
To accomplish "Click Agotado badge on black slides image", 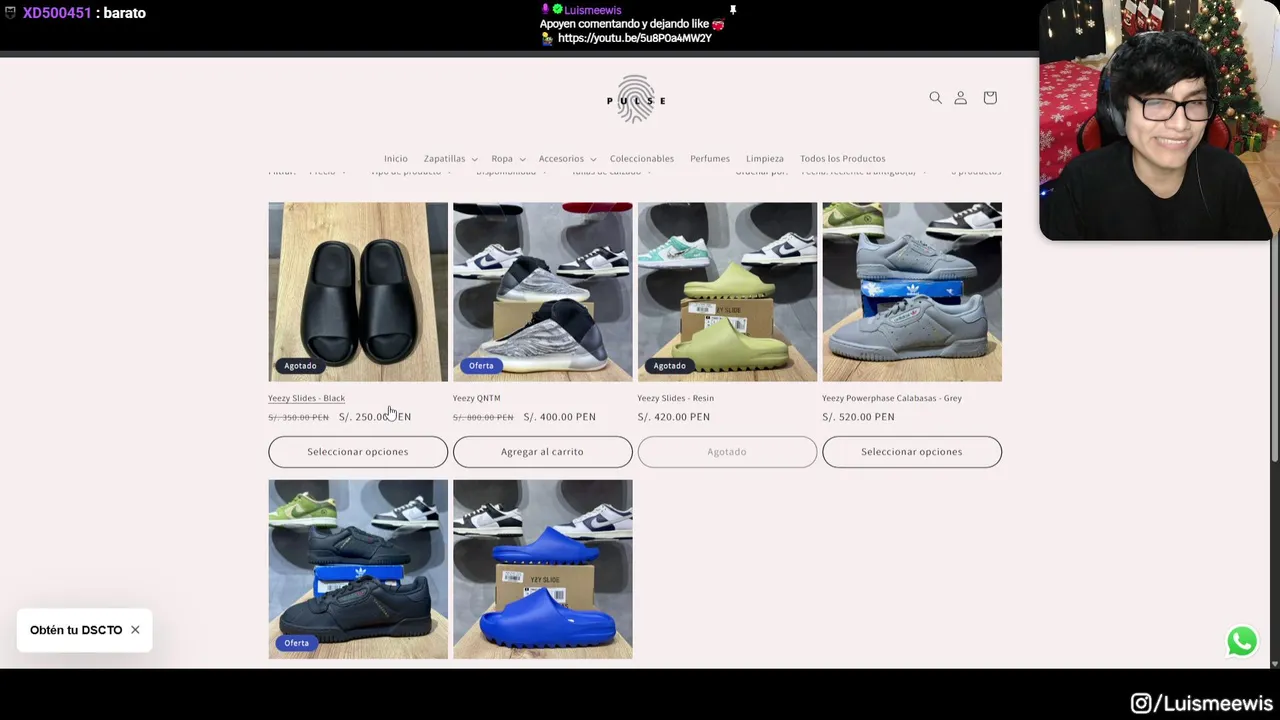I will point(300,366).
